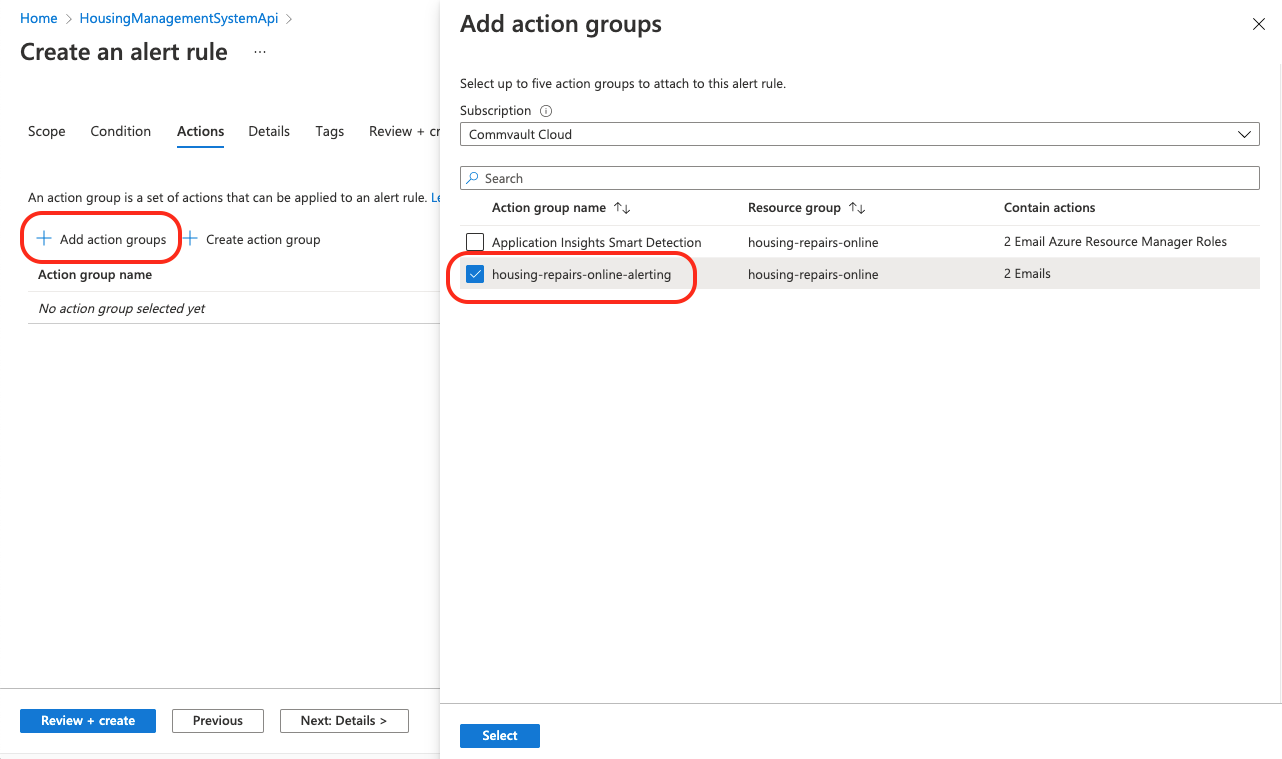
Task: Check the Application Insights Smart Detection checkbox
Action: 475,242
